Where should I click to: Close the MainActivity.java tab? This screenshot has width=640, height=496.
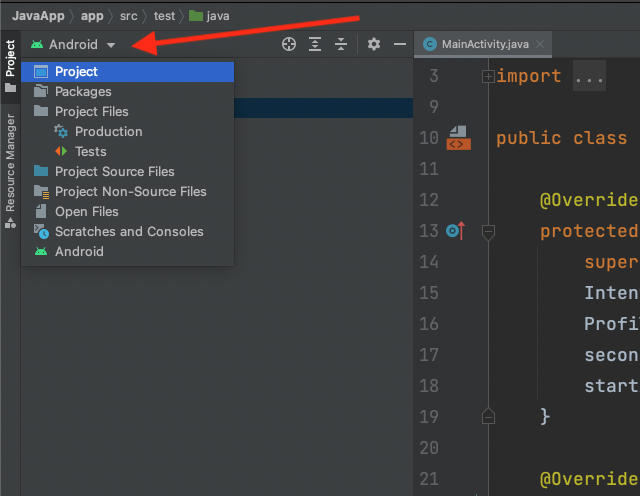540,44
